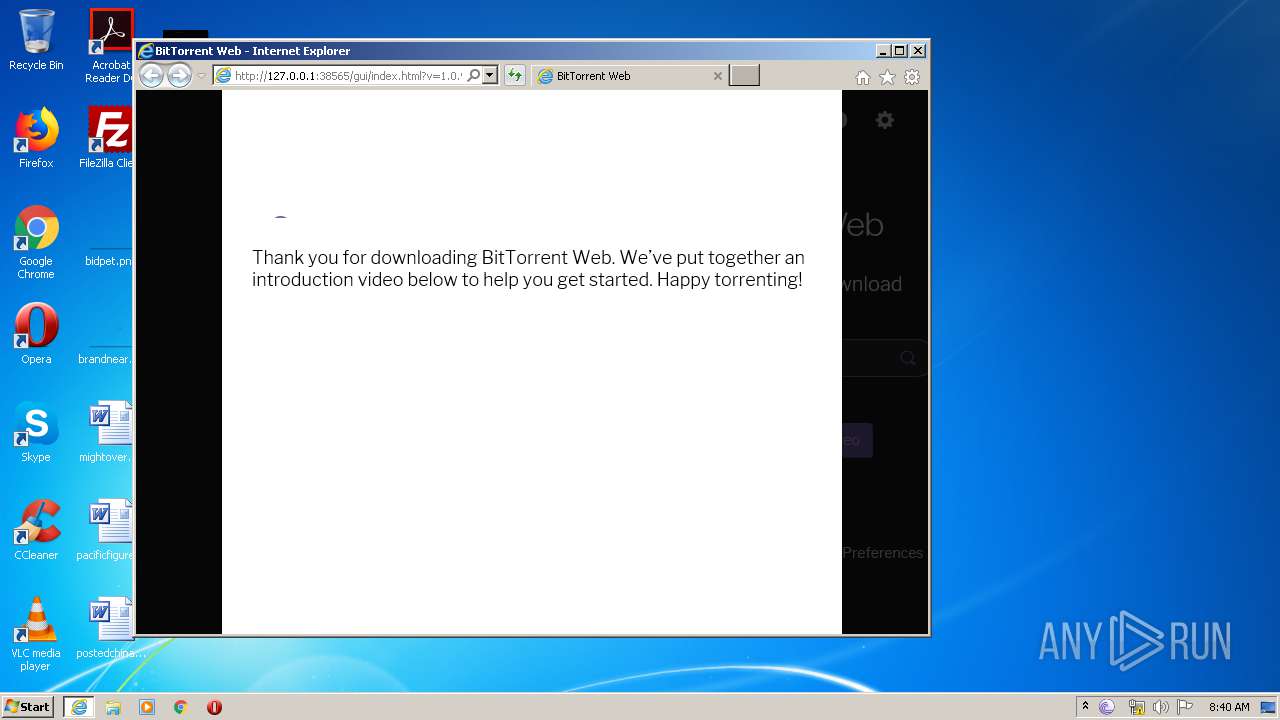Go forward with the browser Forward arrow

[179, 75]
